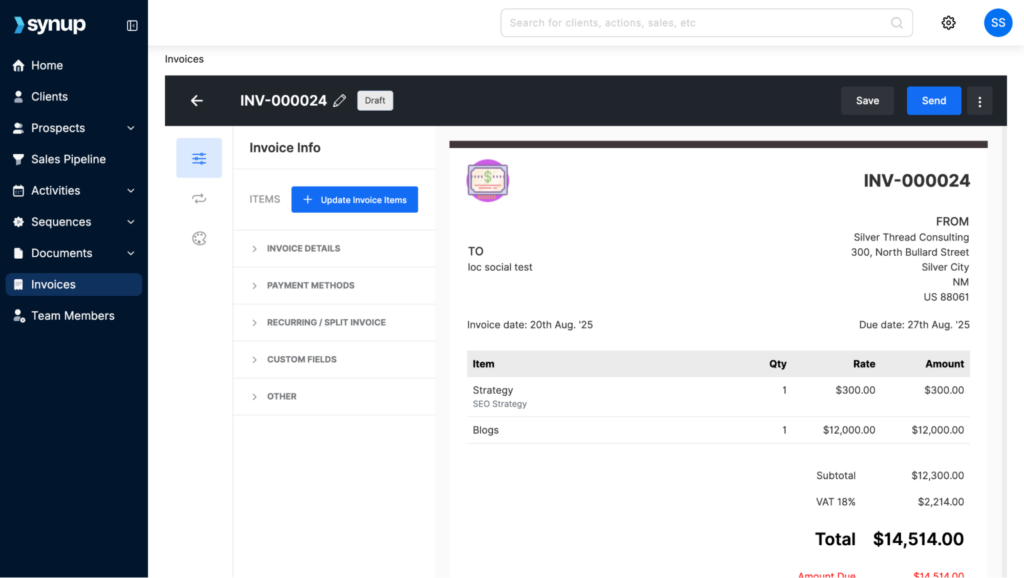This screenshot has height=578, width=1024.
Task: Open the settings gear in the top bar
Action: [x=948, y=21]
